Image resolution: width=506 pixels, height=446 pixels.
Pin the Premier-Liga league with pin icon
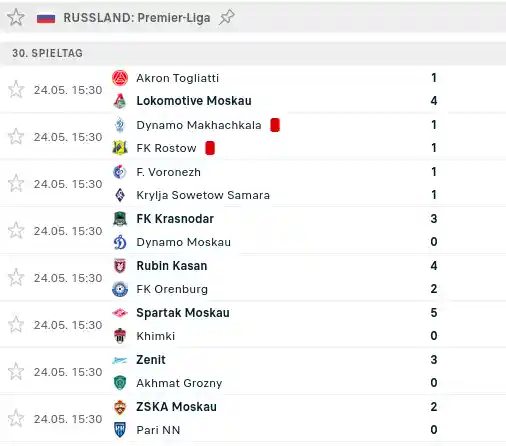[x=227, y=17]
